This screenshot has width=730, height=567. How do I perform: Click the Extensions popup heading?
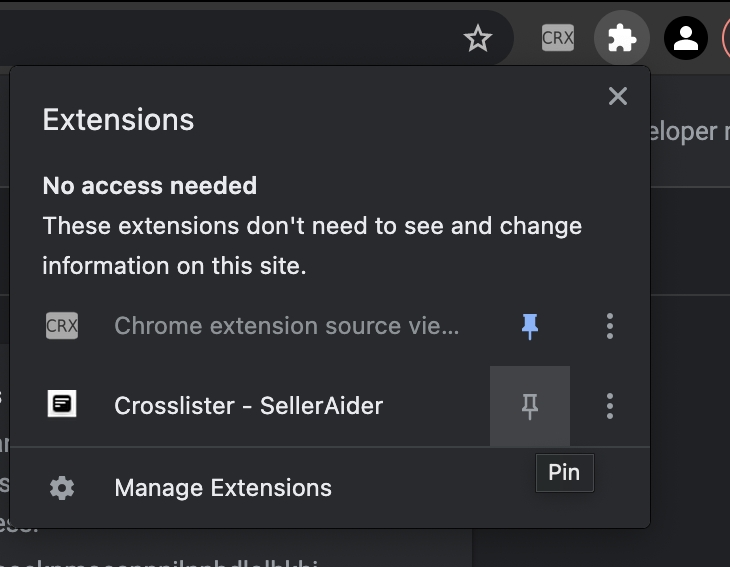(118, 120)
